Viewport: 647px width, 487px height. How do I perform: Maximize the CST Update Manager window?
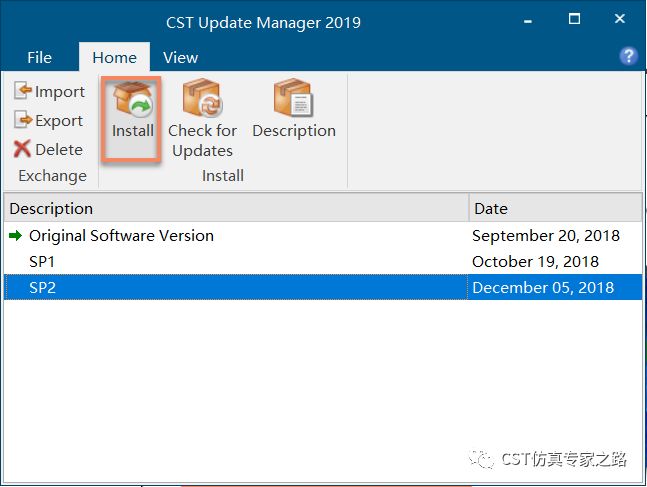[574, 19]
